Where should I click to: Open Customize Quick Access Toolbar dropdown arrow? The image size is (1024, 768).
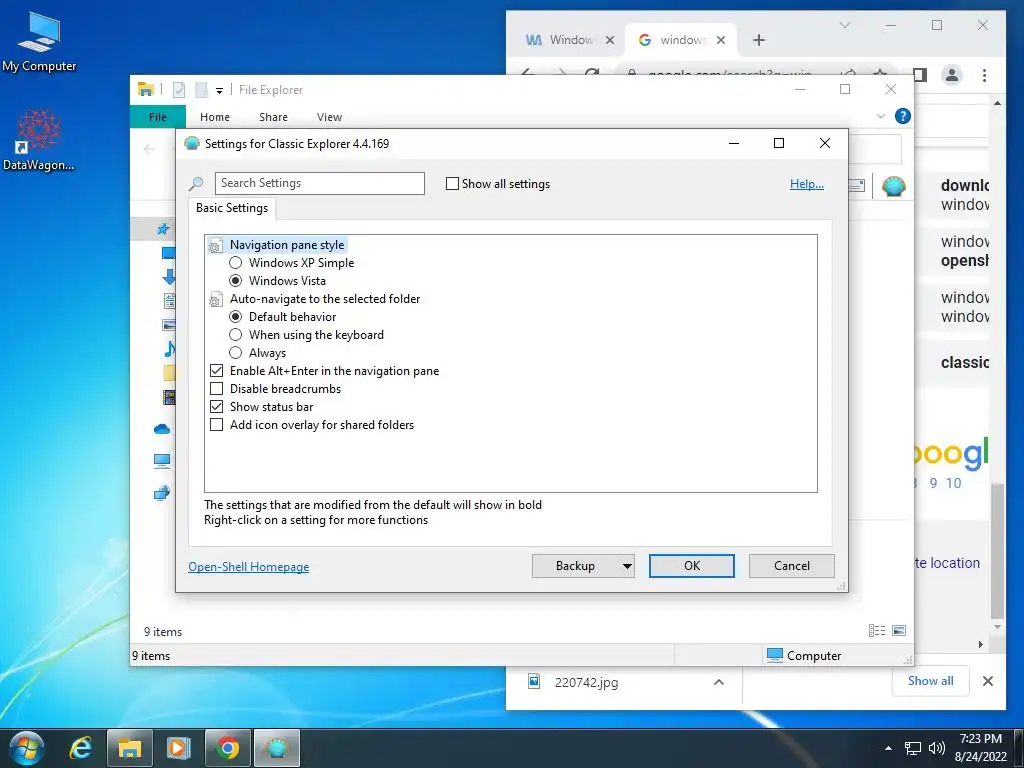point(219,90)
